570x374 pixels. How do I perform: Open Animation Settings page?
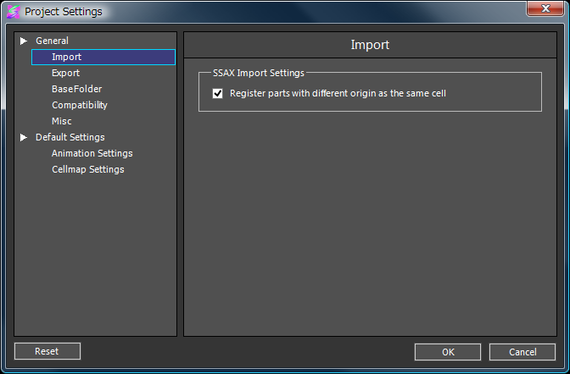(x=92, y=153)
